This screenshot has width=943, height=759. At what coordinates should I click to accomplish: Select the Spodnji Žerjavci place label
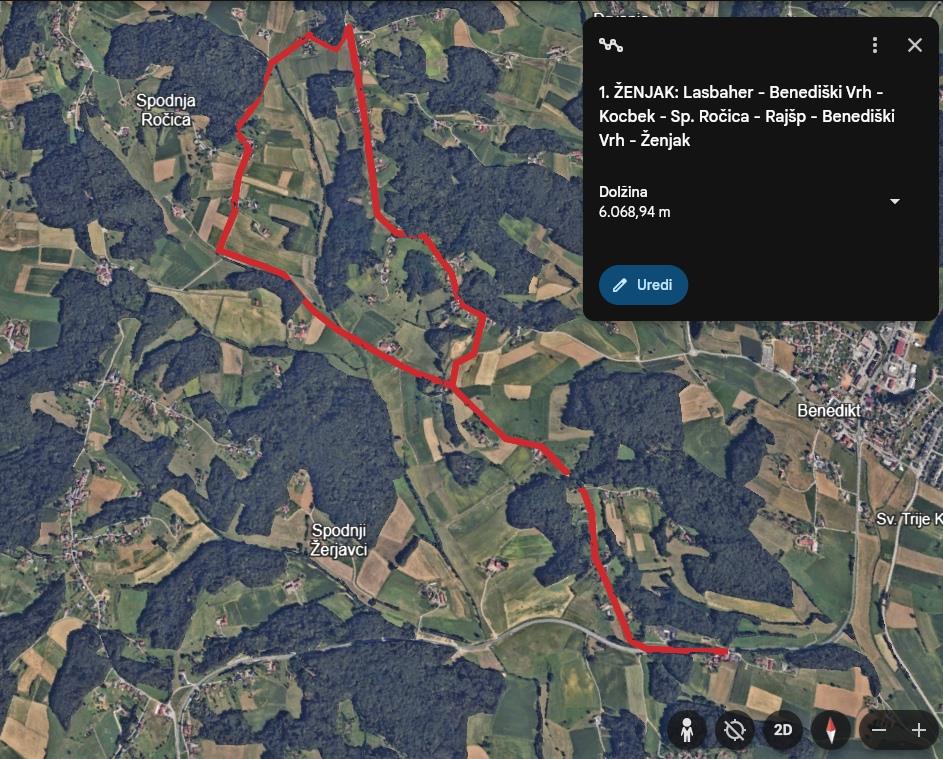click(339, 539)
